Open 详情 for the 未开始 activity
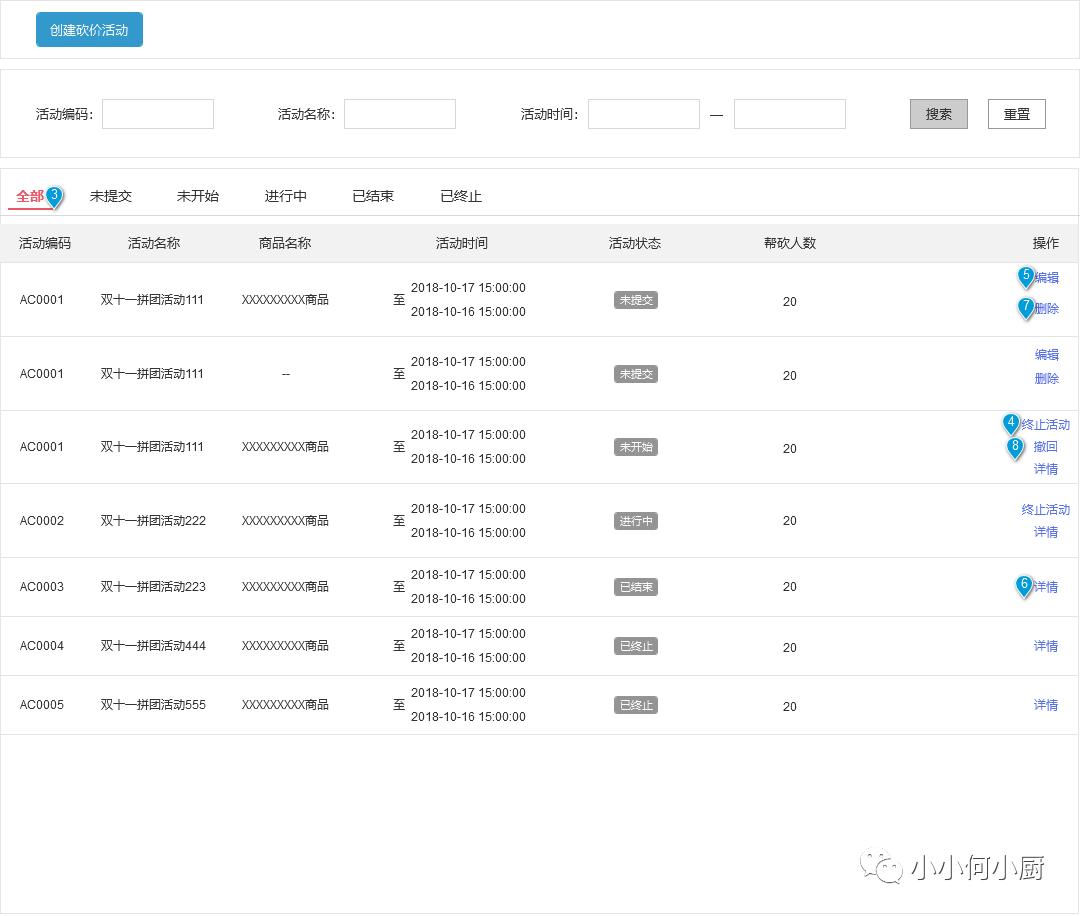The image size is (1080, 916). pos(1046,469)
